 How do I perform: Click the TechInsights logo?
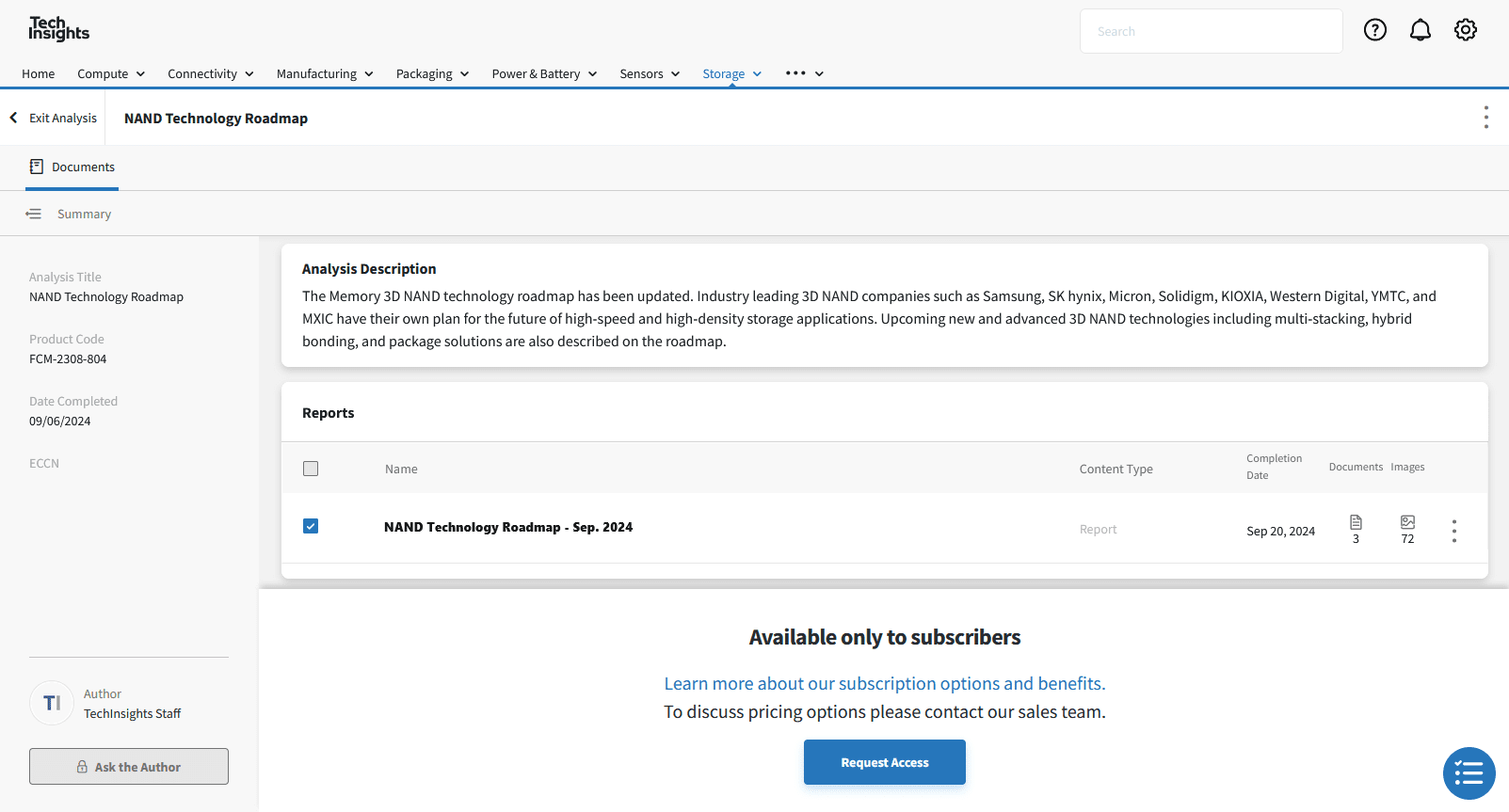pyautogui.click(x=58, y=29)
